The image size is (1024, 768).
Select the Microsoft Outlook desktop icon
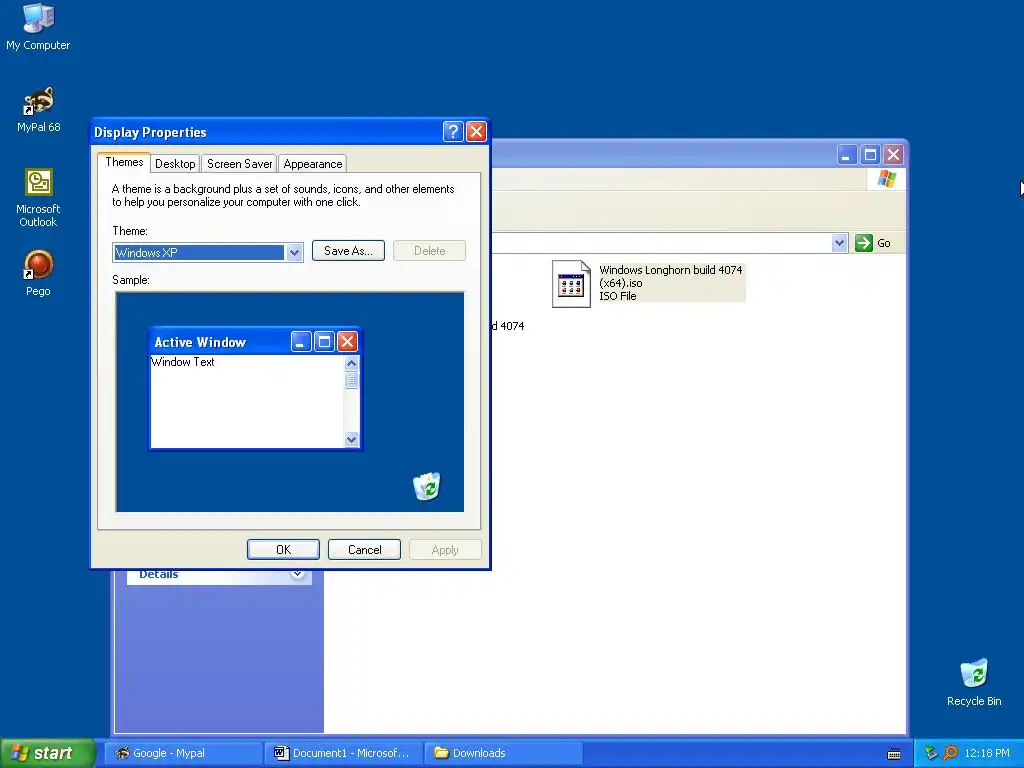(39, 198)
